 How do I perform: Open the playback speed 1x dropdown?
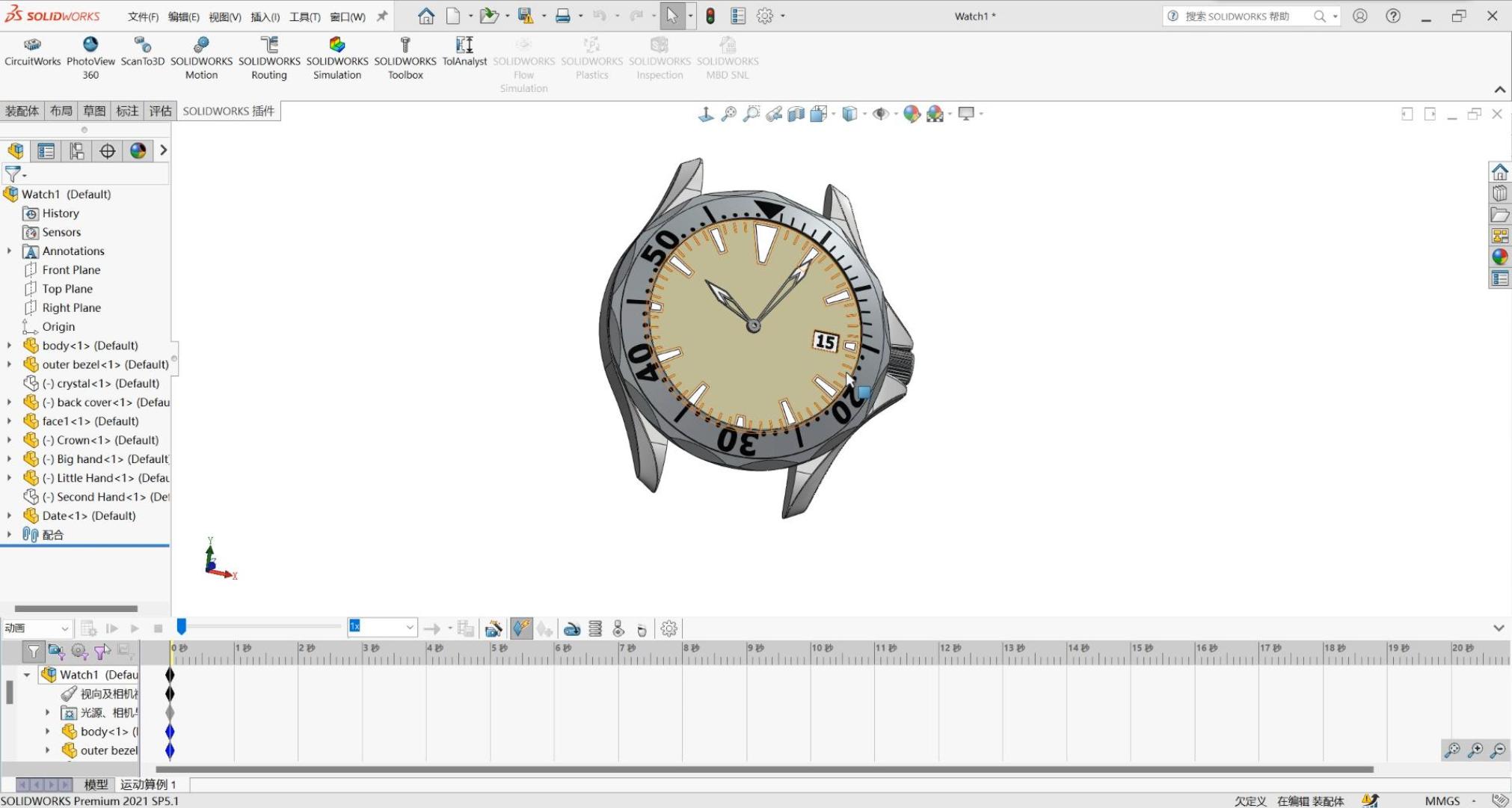410,628
